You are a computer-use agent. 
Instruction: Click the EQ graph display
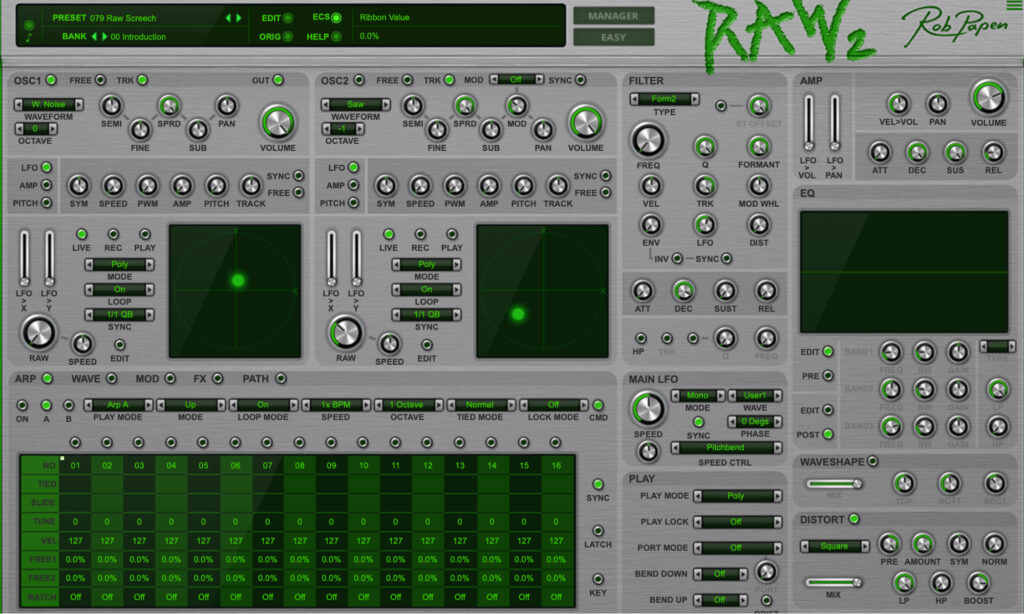click(x=904, y=272)
